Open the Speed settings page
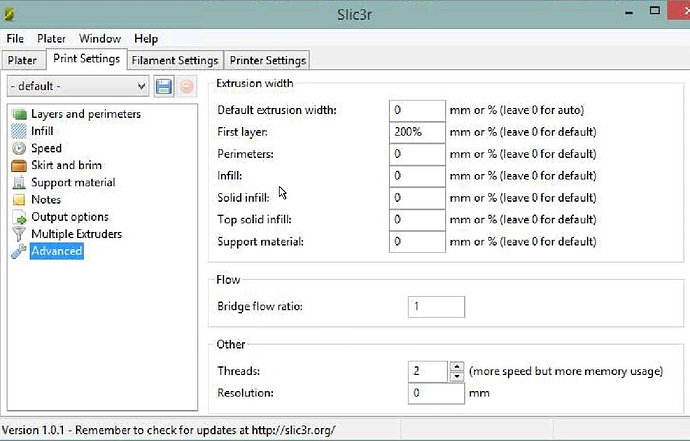Viewport: 690px width, 441px height. point(46,148)
